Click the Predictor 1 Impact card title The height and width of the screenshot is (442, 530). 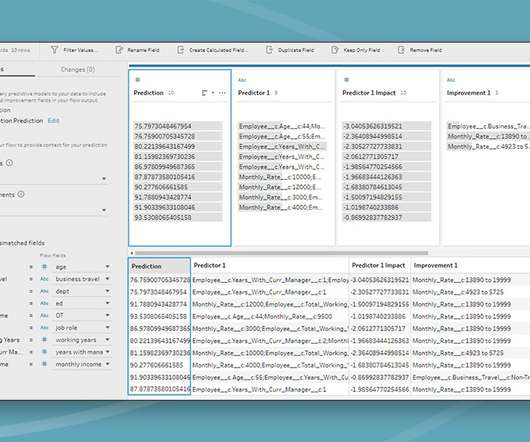click(x=369, y=93)
